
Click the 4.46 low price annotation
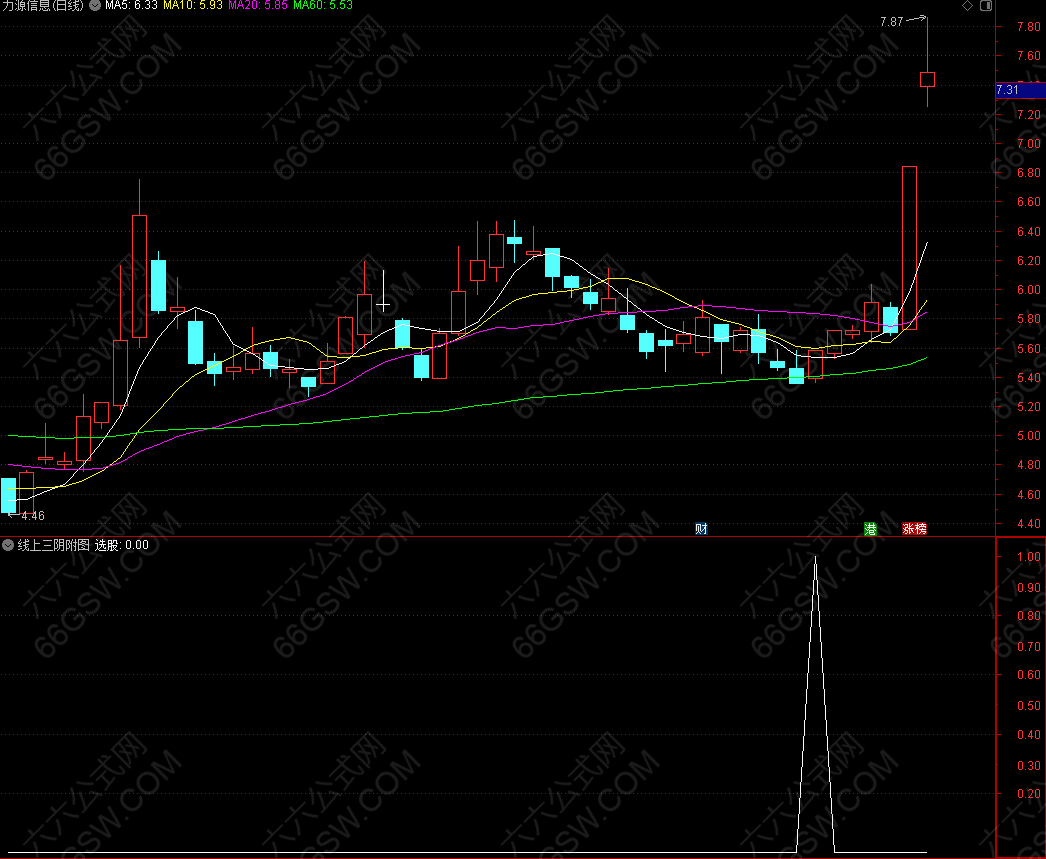(x=33, y=516)
